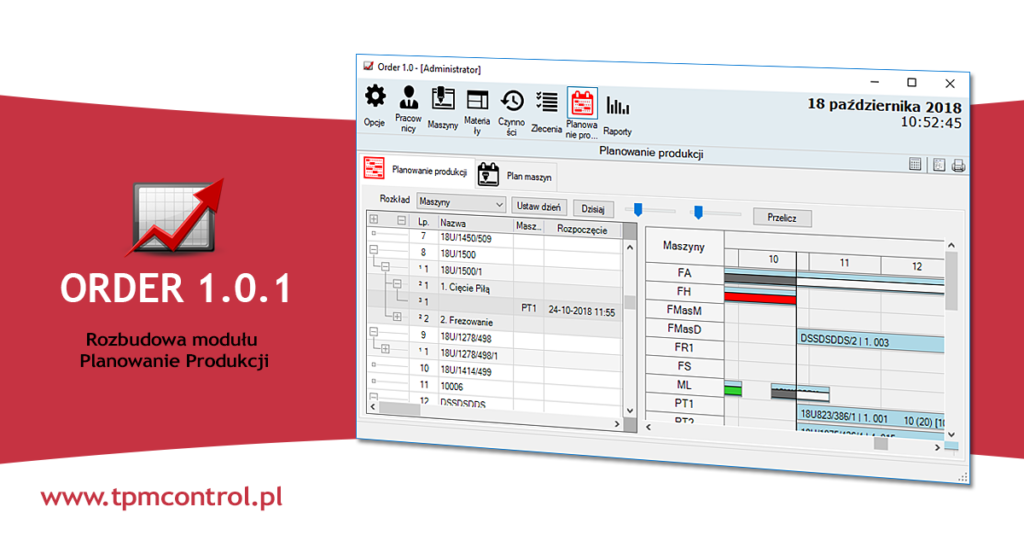Select the dark gray bar in FA row
The image size is (1024, 536).
pos(760,279)
